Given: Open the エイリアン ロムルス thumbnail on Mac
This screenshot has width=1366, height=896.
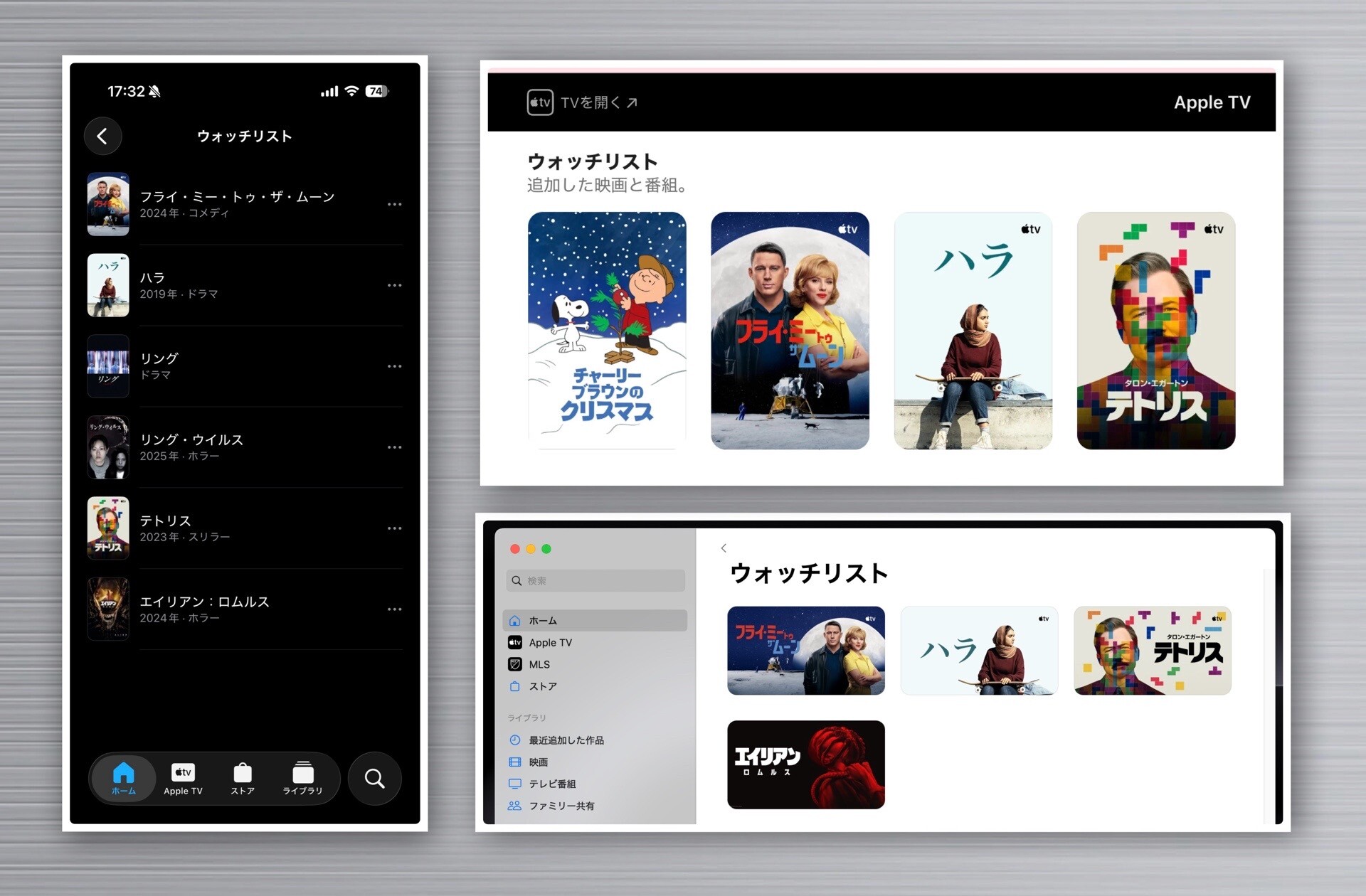Looking at the screenshot, I should click(805, 764).
